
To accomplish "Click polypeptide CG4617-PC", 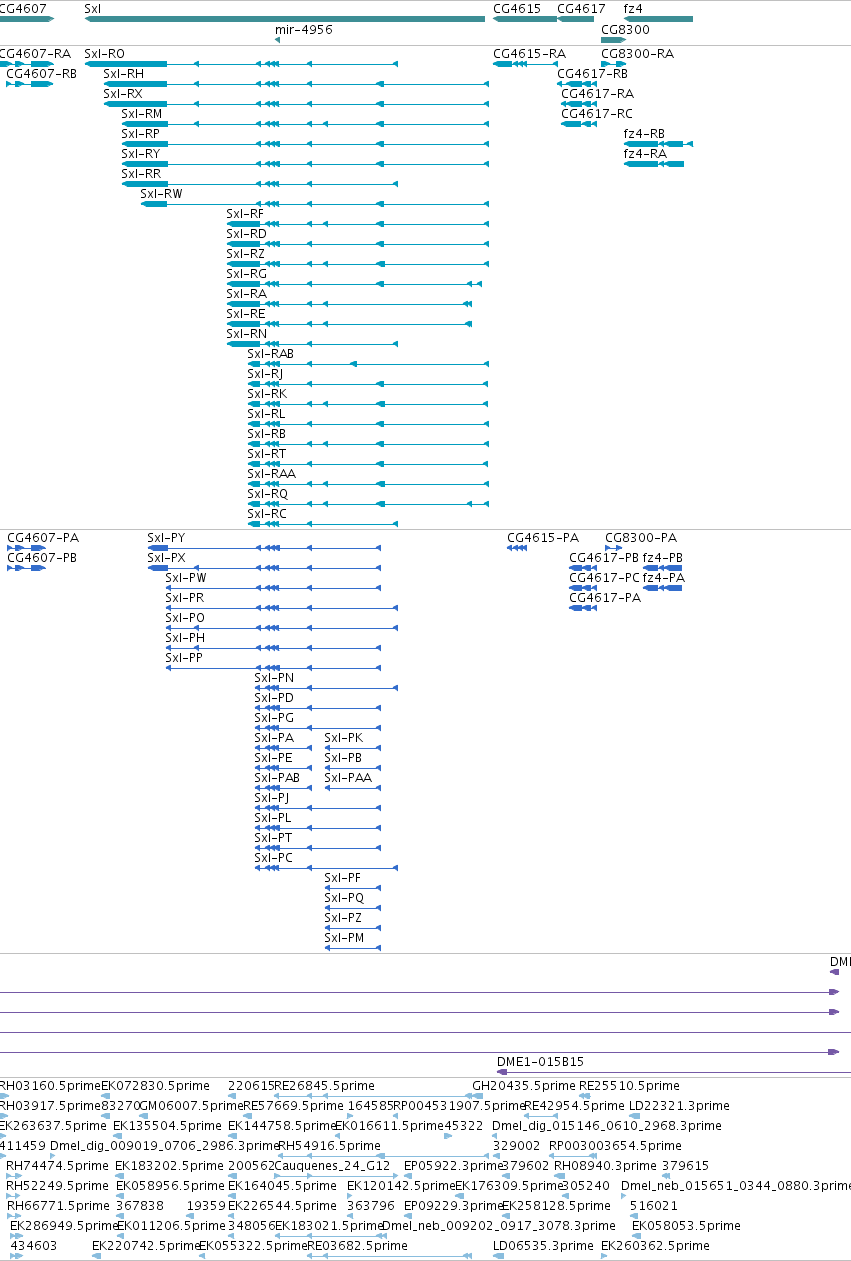I will [x=605, y=578].
